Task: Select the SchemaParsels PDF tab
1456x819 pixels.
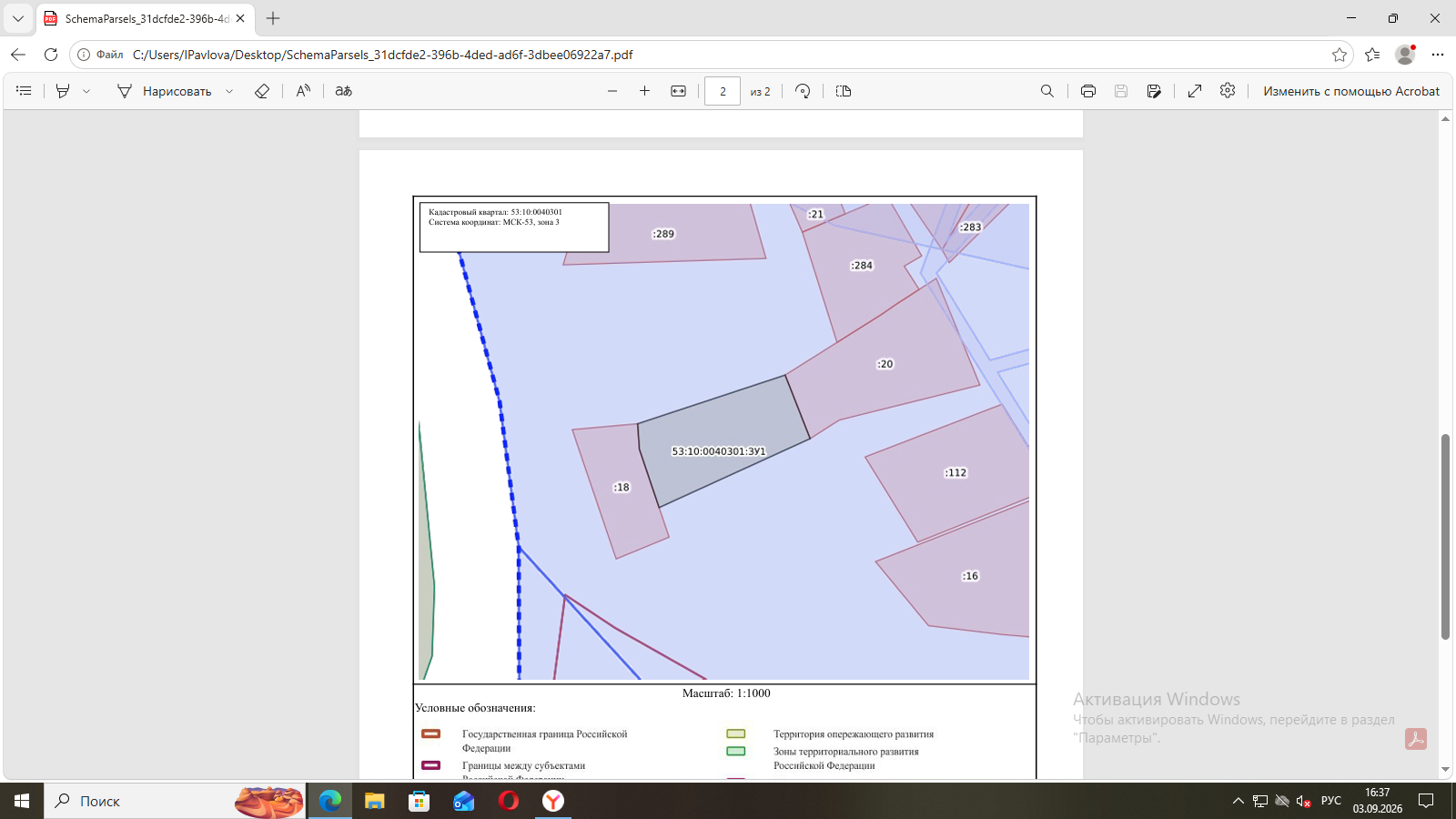Action: [146, 18]
